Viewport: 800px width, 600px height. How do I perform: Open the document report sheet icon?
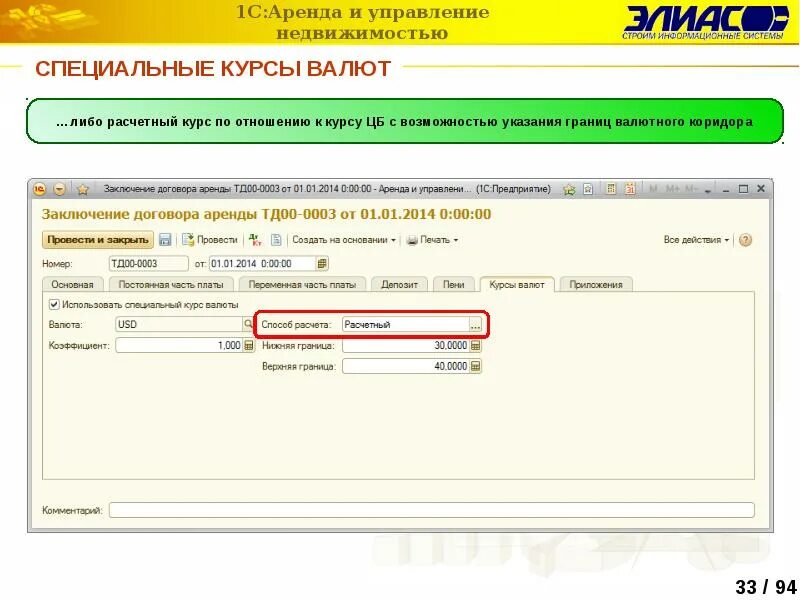(x=276, y=239)
